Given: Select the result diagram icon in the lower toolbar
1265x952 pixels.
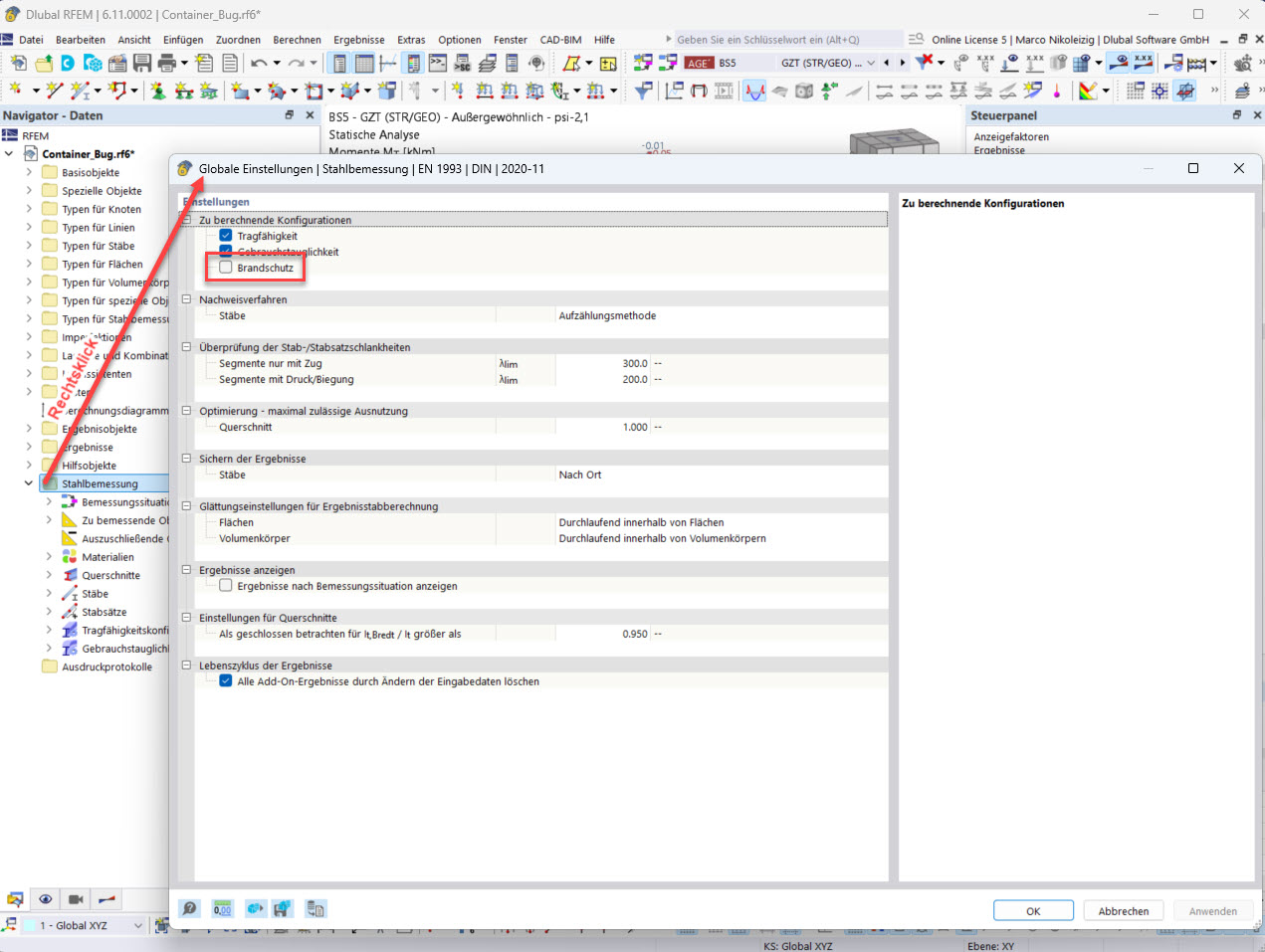Looking at the screenshot, I should (105, 899).
